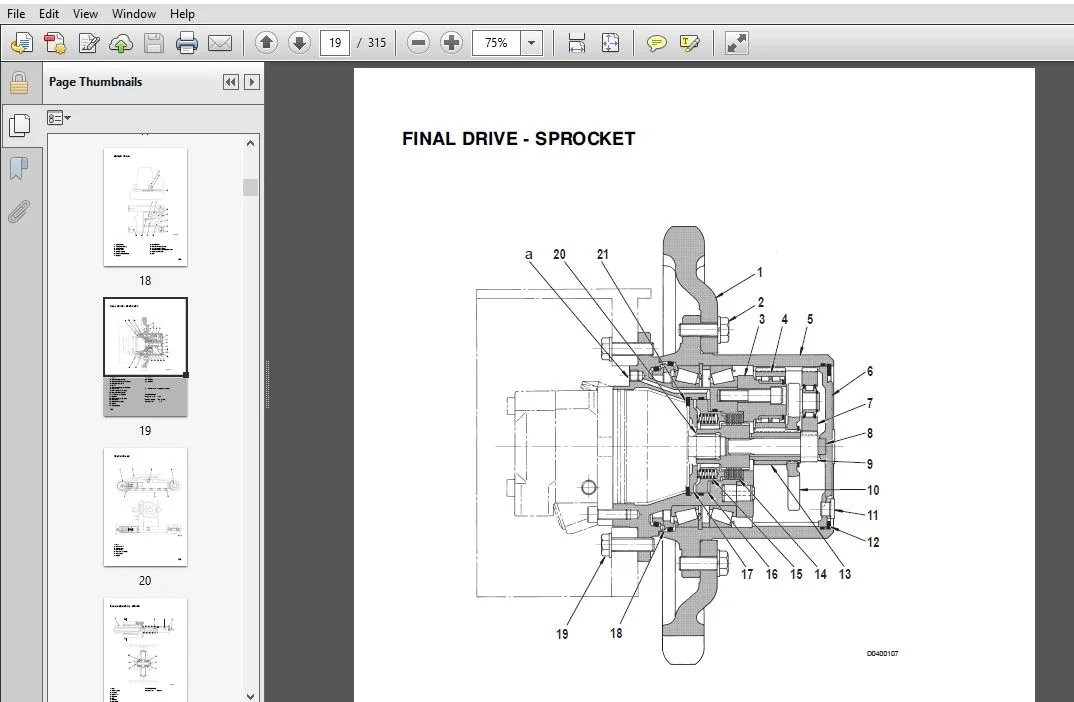This screenshot has width=1074, height=702.
Task: Click the 'FINAL DRIVE - SPROCKET' heading
Action: tap(519, 138)
